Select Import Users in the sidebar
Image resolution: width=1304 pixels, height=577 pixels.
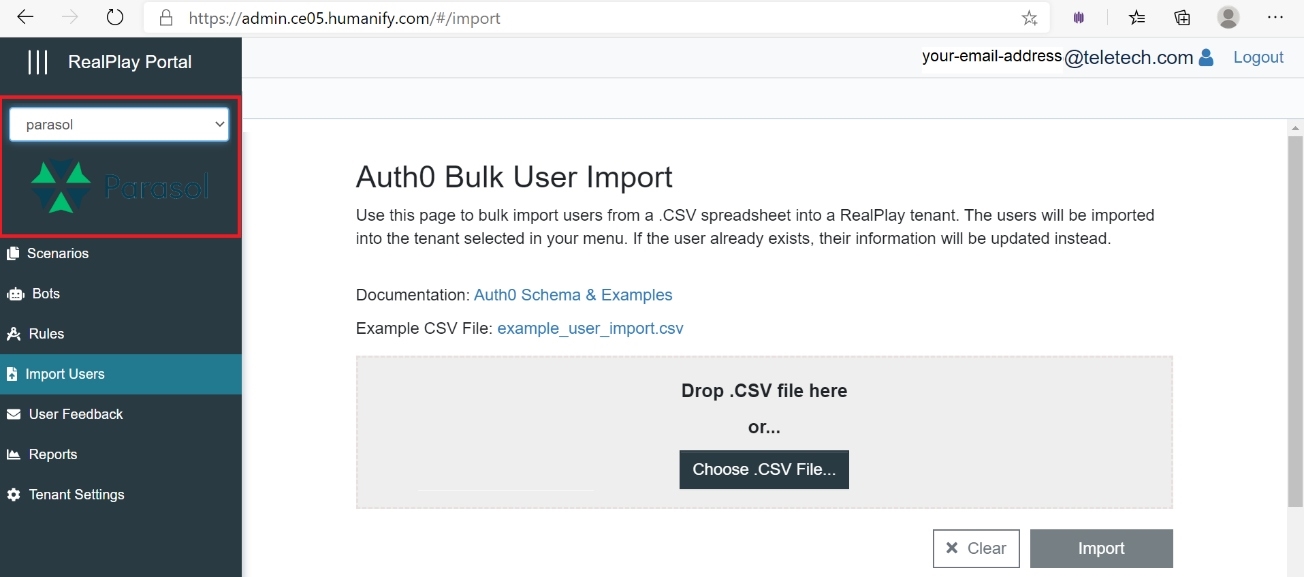(65, 374)
